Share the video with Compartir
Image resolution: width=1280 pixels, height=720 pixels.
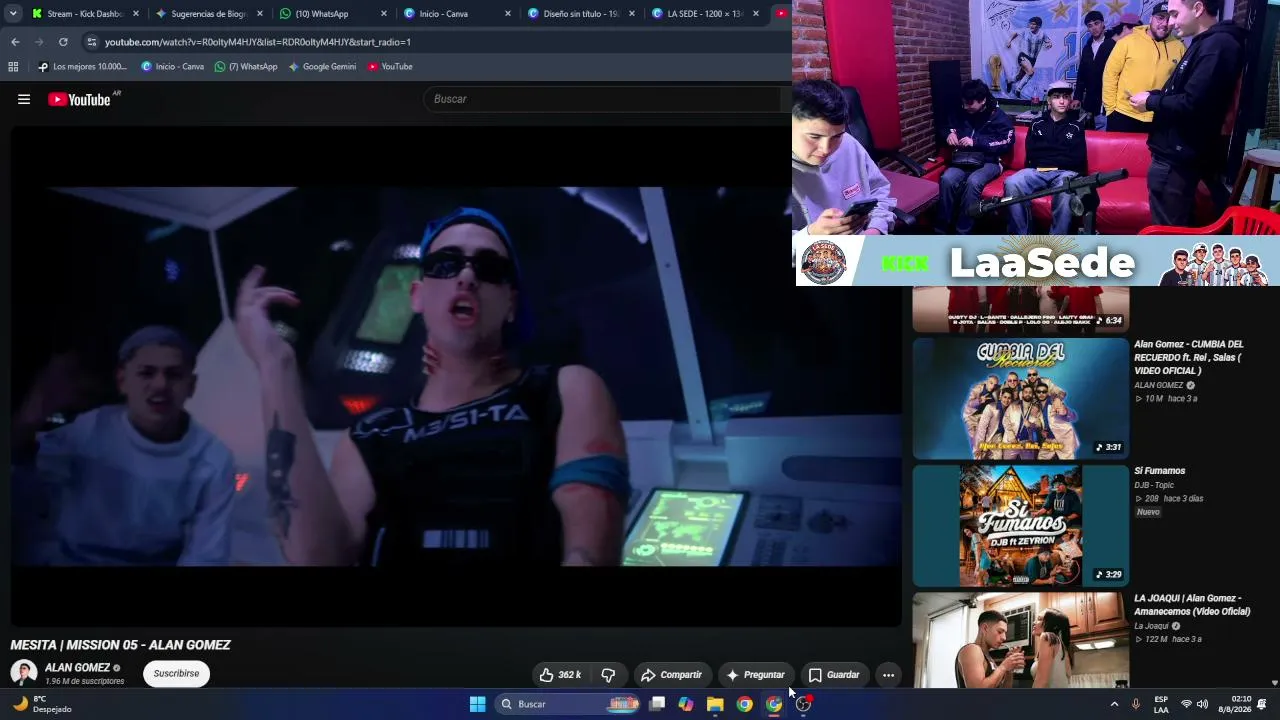pyautogui.click(x=671, y=675)
